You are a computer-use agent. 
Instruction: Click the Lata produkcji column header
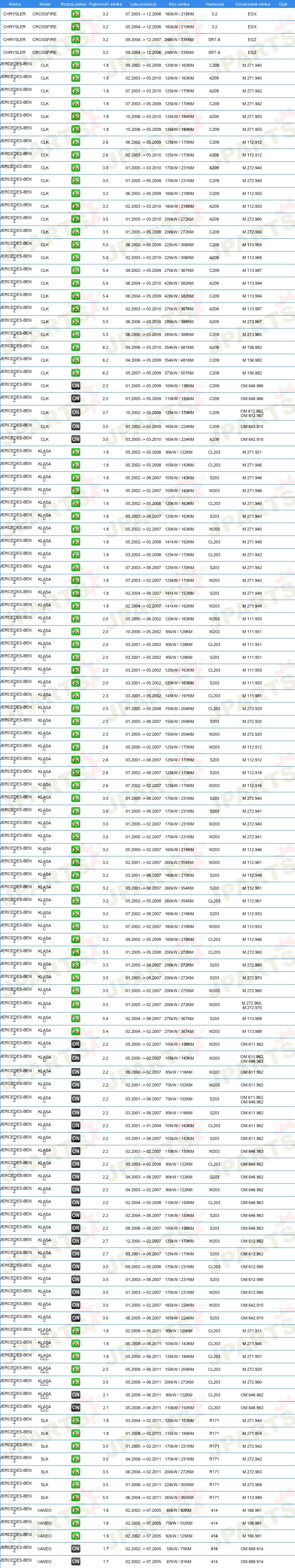(x=143, y=4)
